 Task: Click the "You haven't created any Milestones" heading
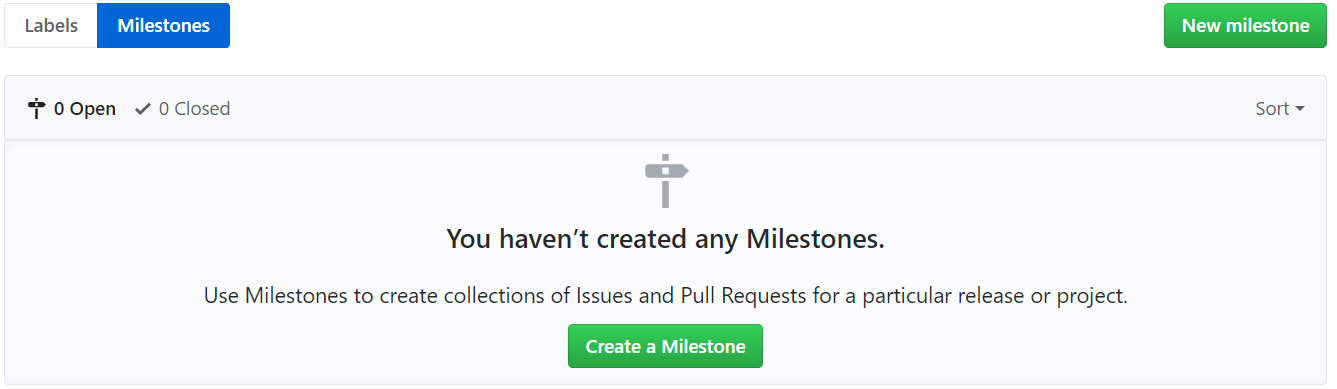666,240
